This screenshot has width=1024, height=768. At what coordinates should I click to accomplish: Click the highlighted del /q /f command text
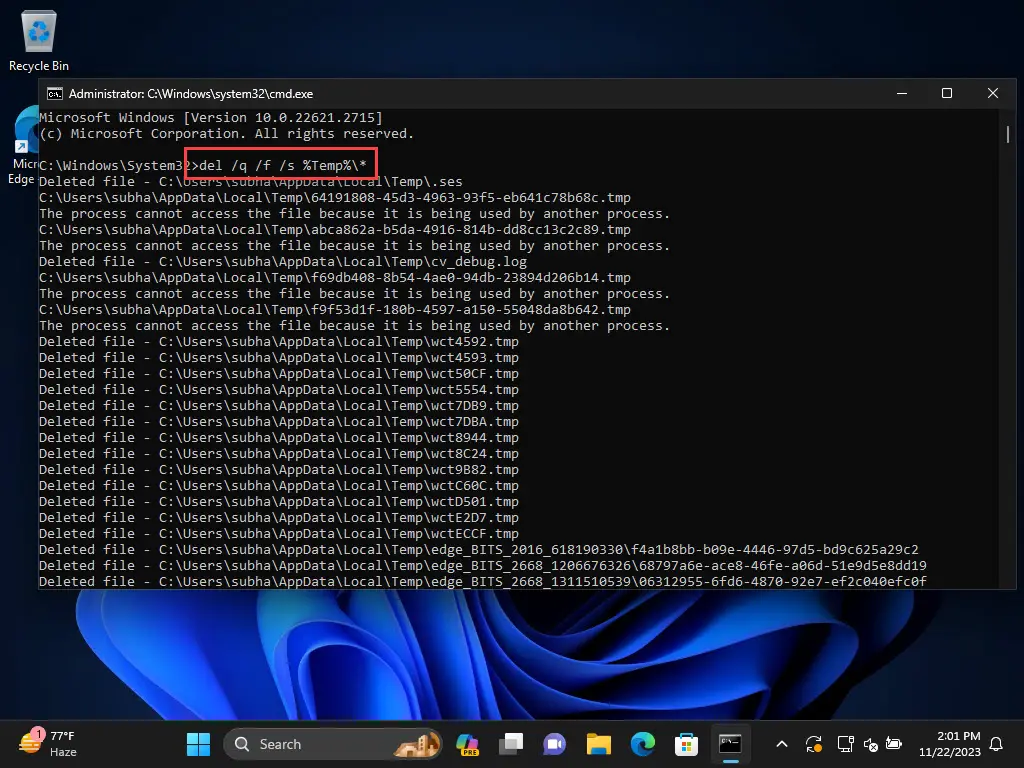pos(279,163)
